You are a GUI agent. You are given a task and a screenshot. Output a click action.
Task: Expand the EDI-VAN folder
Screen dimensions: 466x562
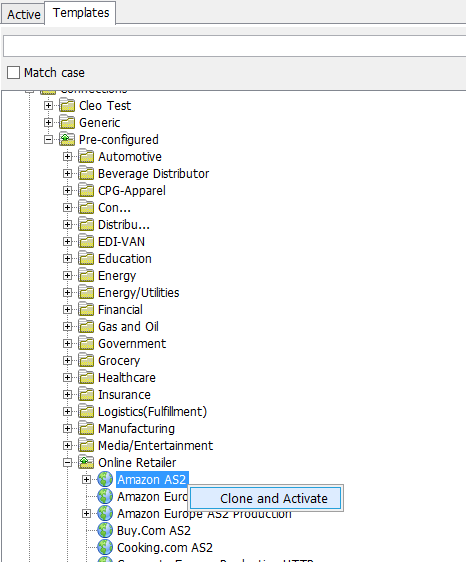coord(67,242)
